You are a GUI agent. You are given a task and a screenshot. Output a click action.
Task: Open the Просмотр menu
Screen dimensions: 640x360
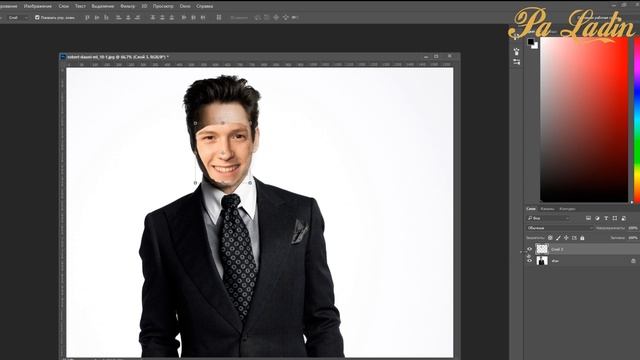[x=163, y=6]
